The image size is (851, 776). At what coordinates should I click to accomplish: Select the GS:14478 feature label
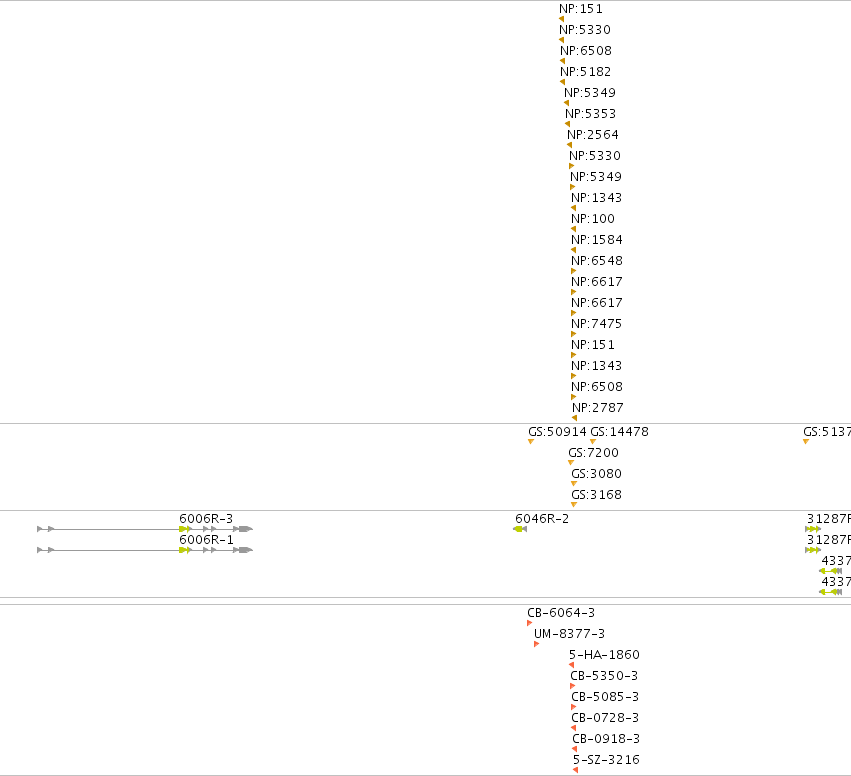coord(619,432)
